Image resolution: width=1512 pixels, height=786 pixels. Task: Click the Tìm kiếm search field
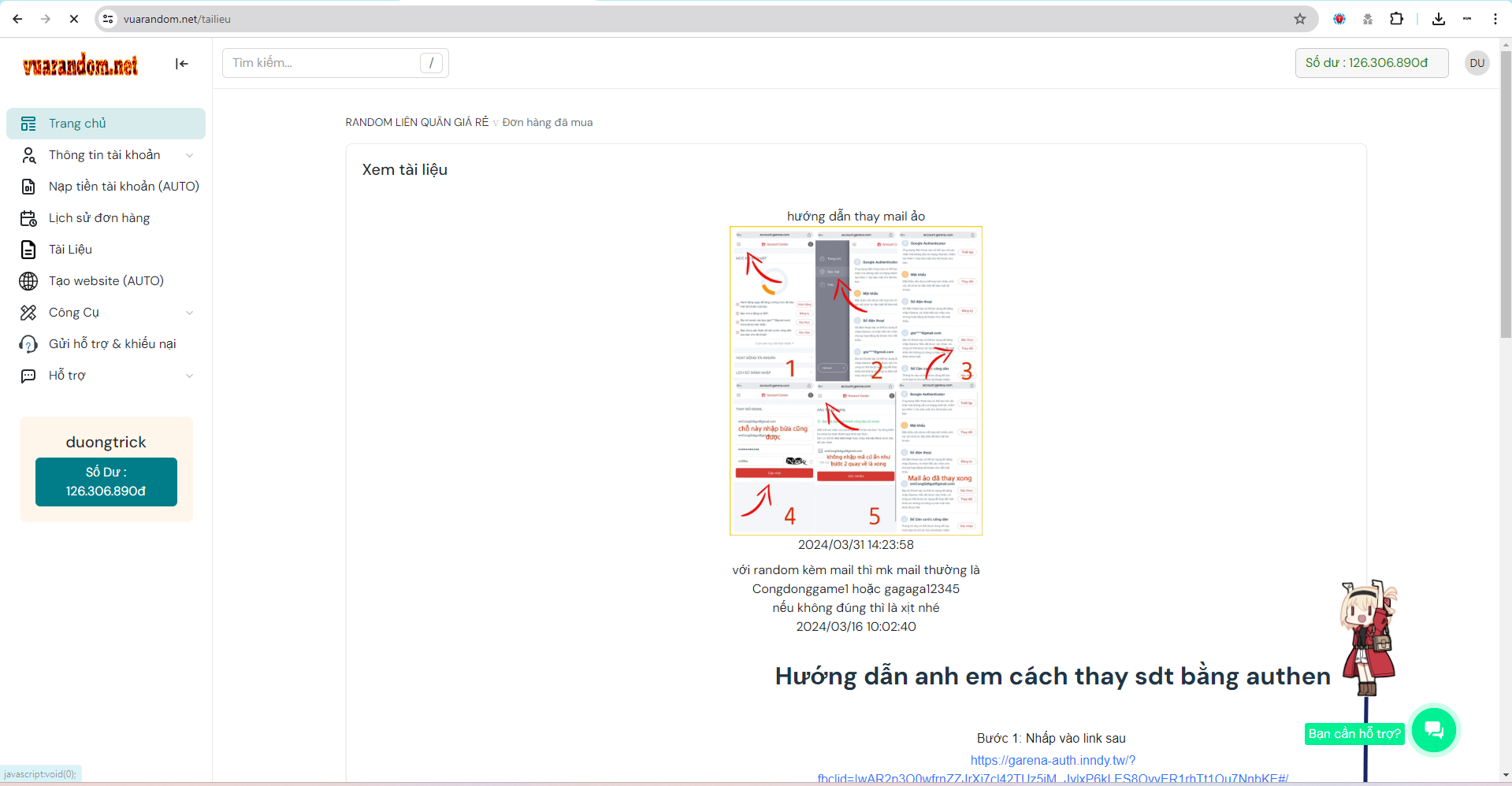(x=323, y=63)
